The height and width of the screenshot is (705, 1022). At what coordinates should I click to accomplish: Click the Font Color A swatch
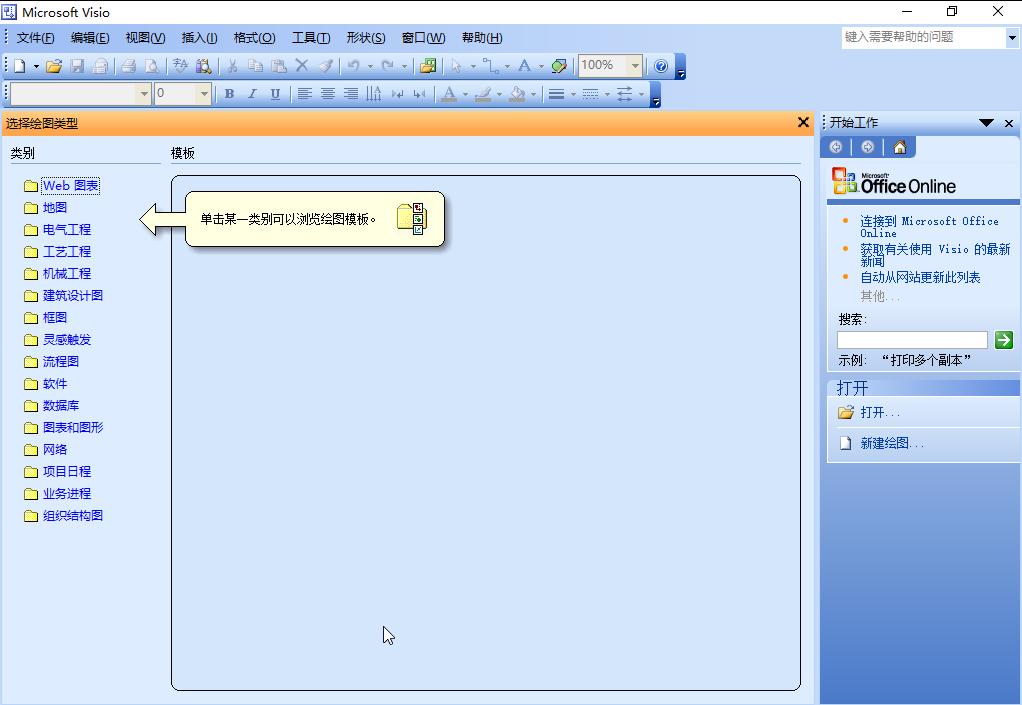[449, 94]
